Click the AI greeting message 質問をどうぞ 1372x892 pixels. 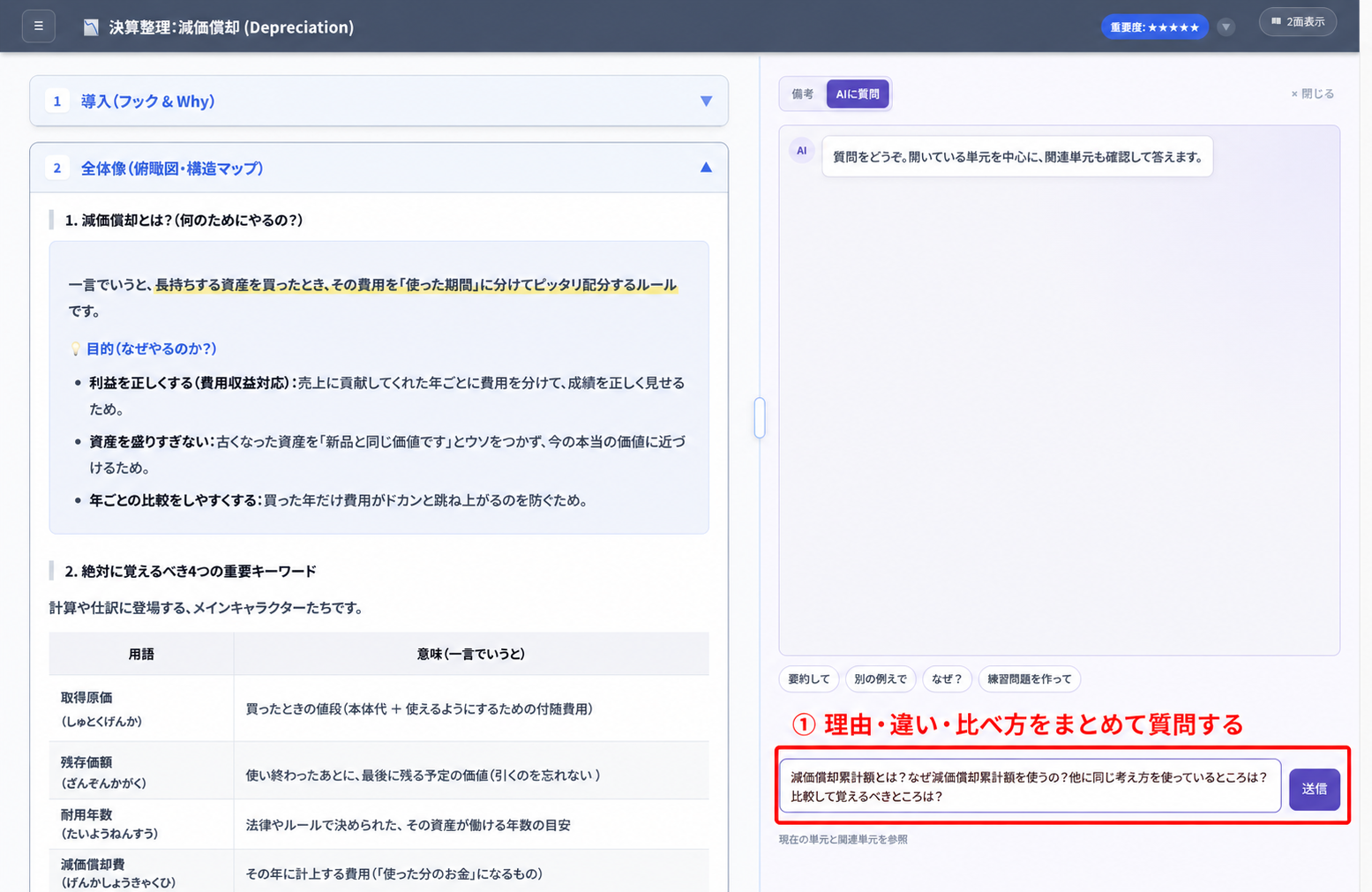point(1017,157)
